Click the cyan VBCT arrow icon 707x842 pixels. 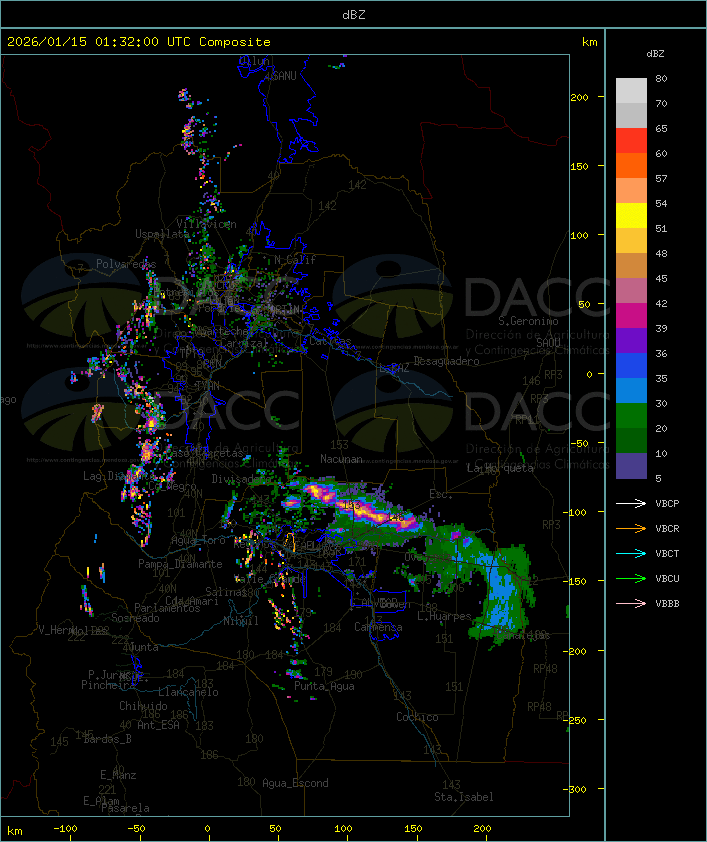coord(632,553)
